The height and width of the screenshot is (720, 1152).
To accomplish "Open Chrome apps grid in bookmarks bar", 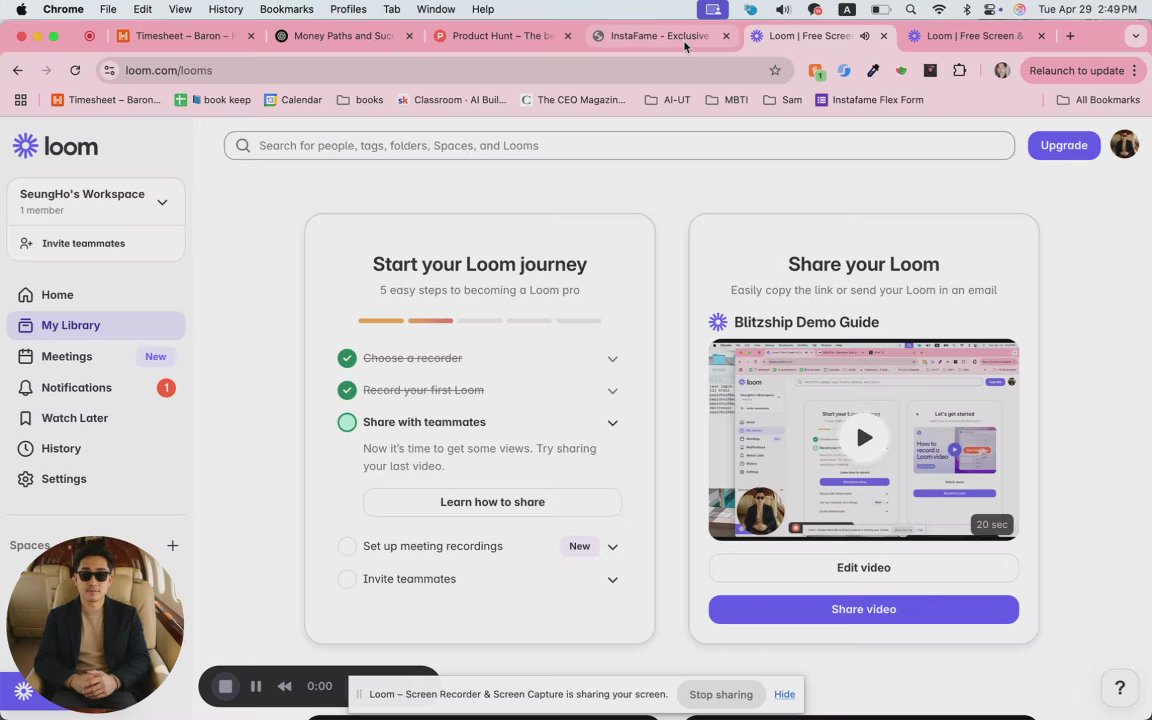I will tap(21, 100).
